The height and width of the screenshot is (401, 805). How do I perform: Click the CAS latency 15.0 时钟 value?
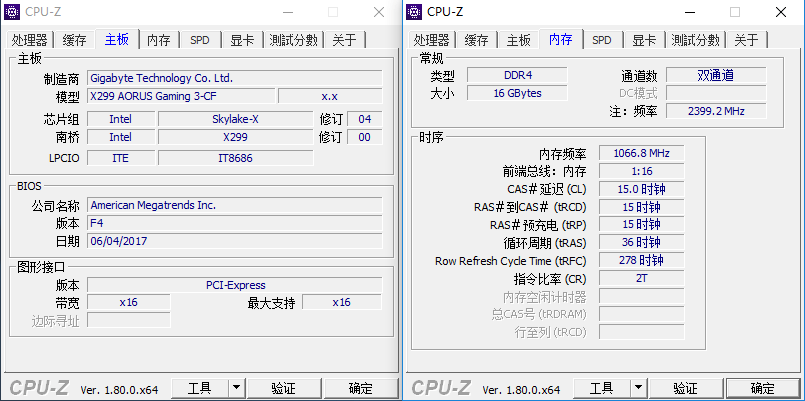pos(641,189)
